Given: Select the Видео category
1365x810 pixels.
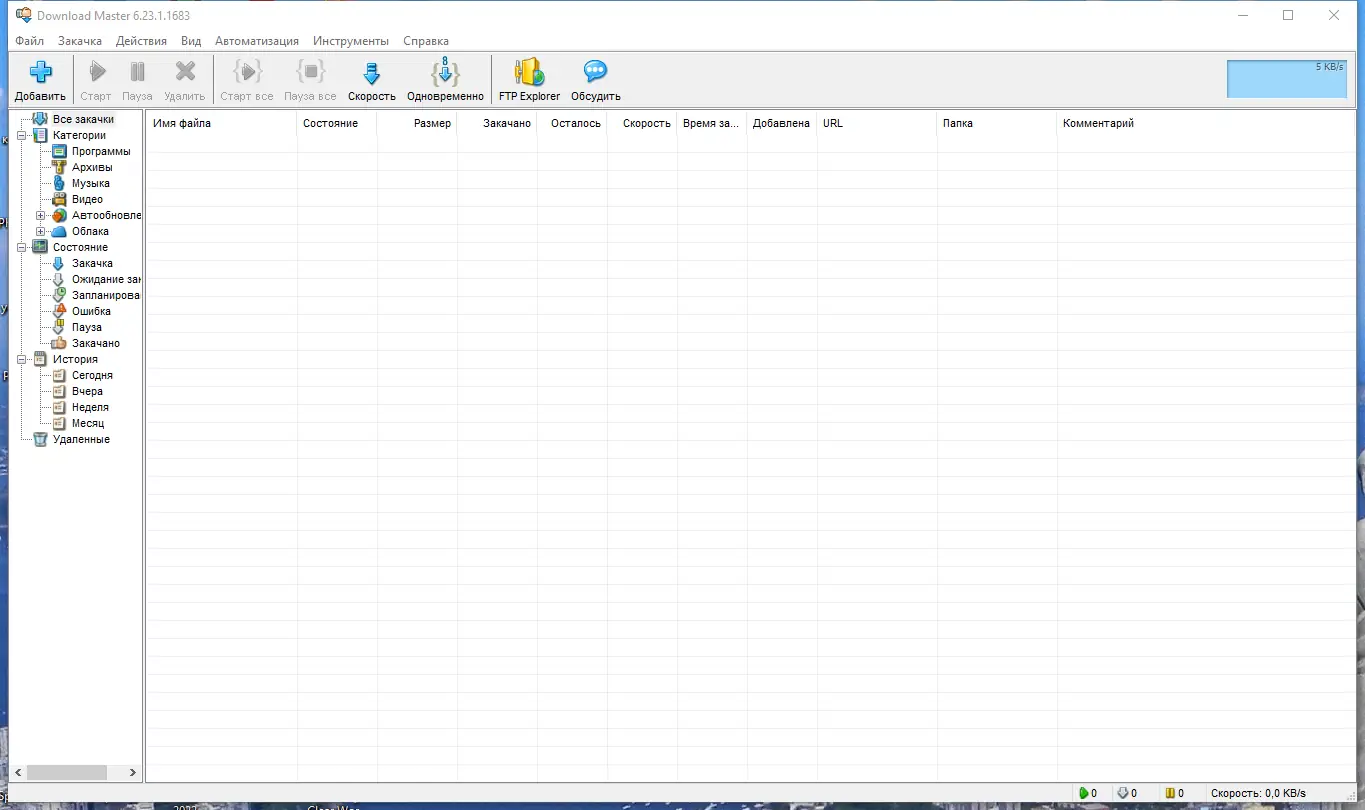Looking at the screenshot, I should [87, 199].
